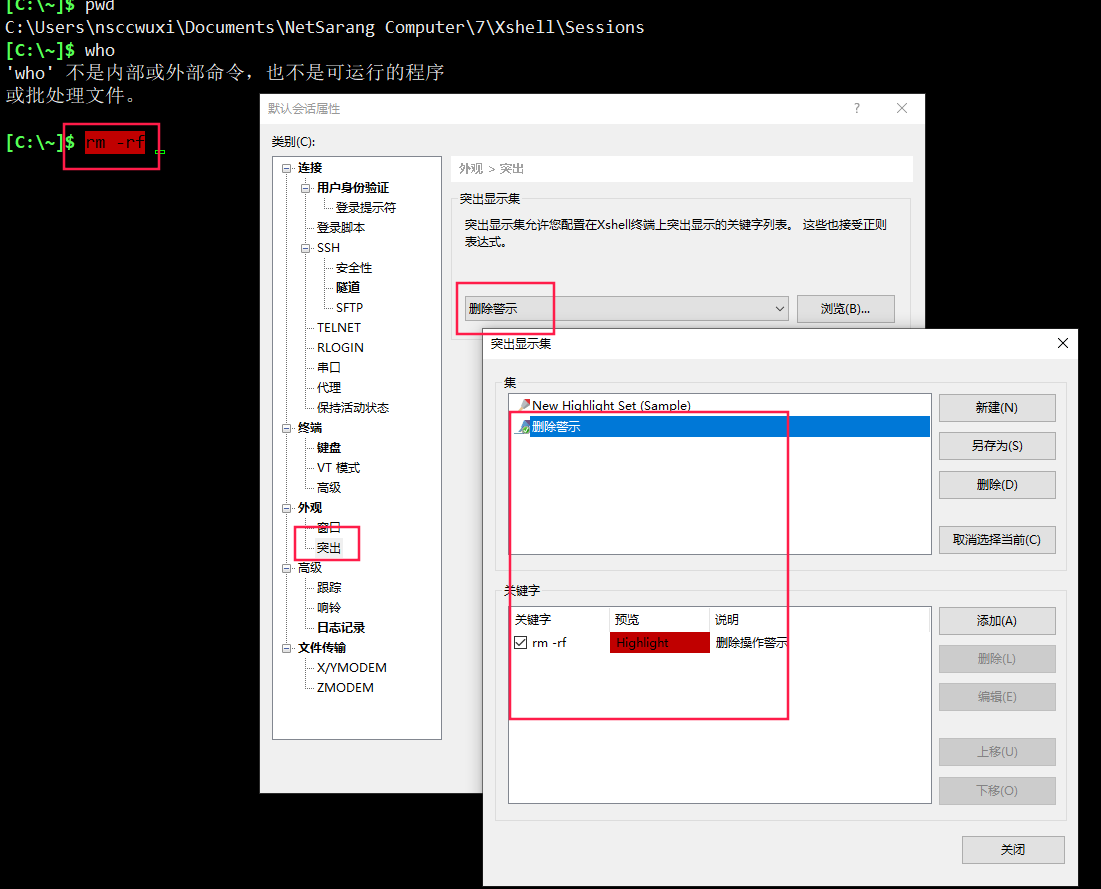Click the 关键字 column header

(560, 619)
